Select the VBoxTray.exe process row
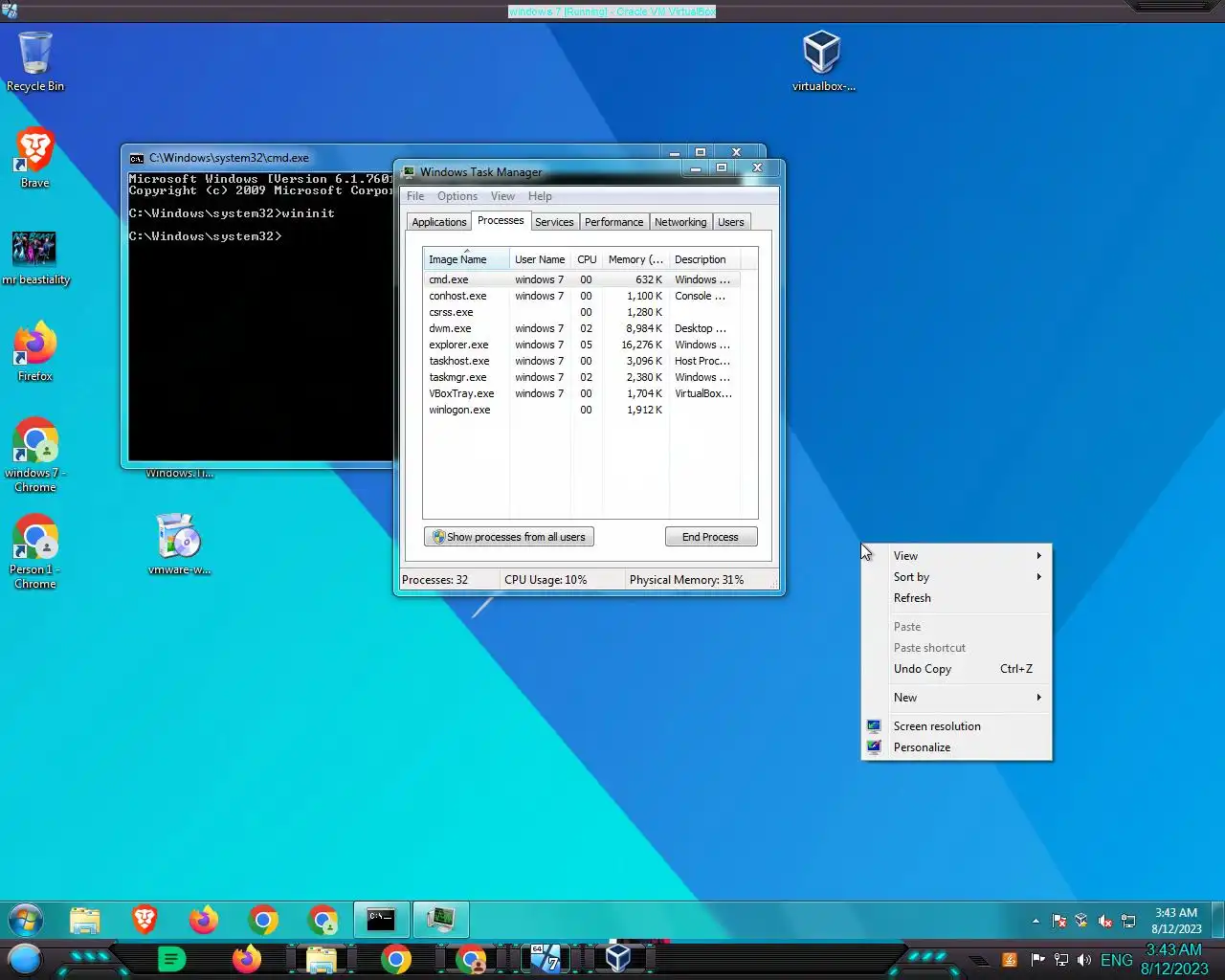This screenshot has width=1225, height=980. 582,393
